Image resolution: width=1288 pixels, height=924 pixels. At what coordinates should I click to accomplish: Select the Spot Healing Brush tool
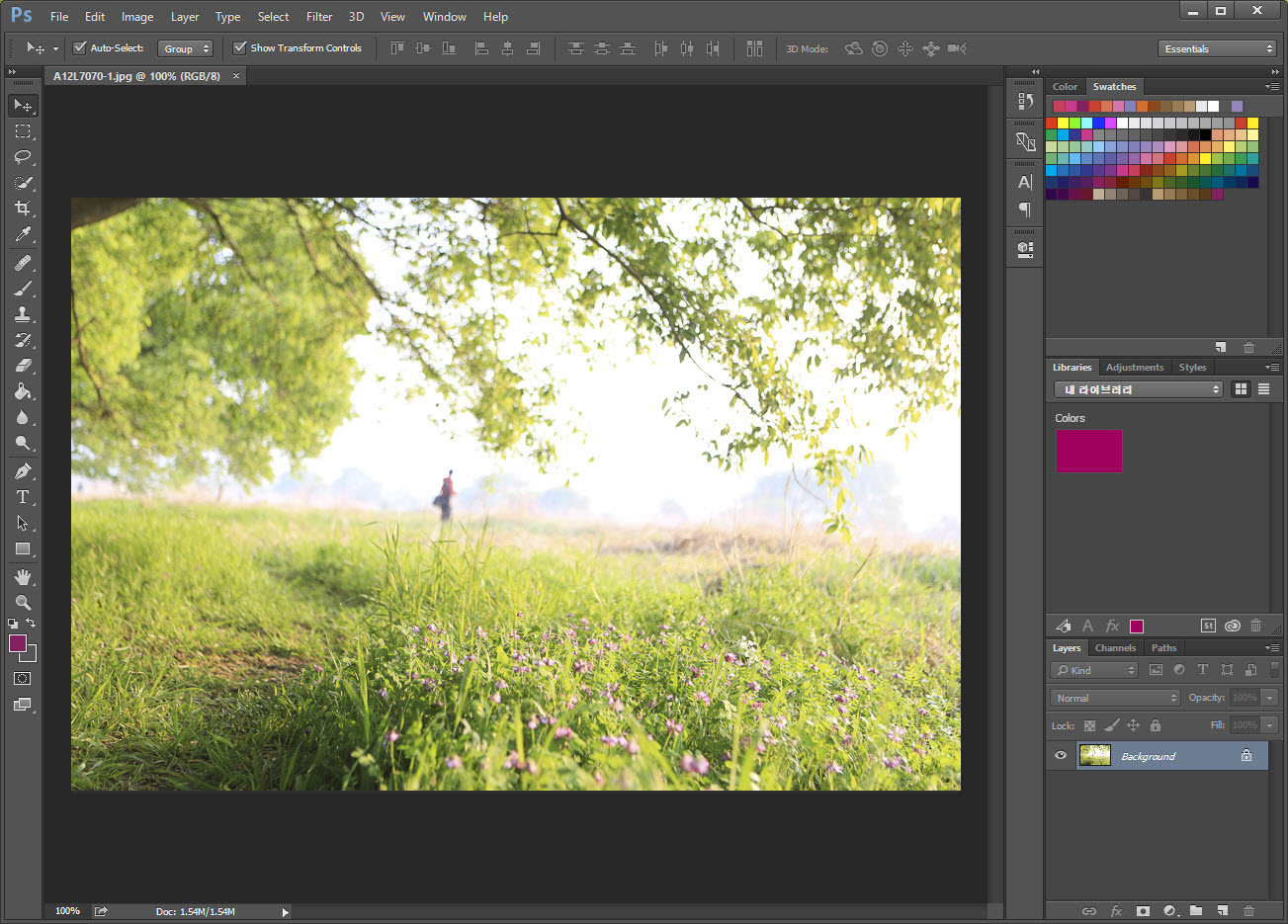(x=23, y=263)
